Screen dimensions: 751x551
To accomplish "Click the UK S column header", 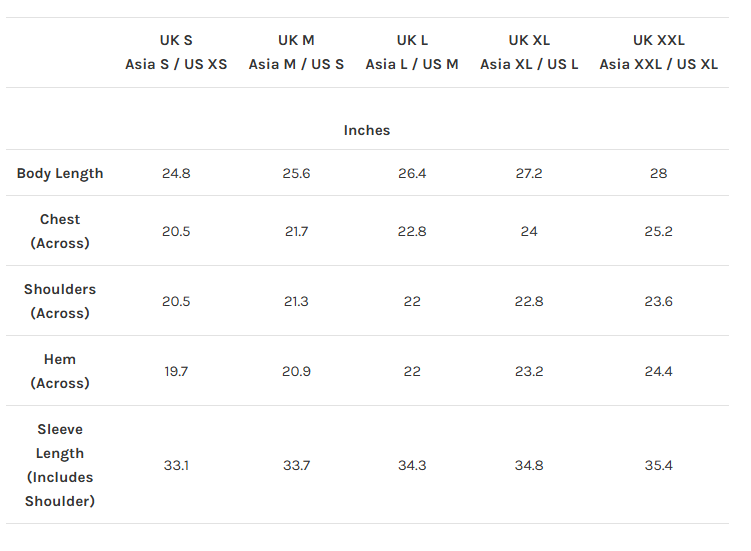I will tap(176, 52).
